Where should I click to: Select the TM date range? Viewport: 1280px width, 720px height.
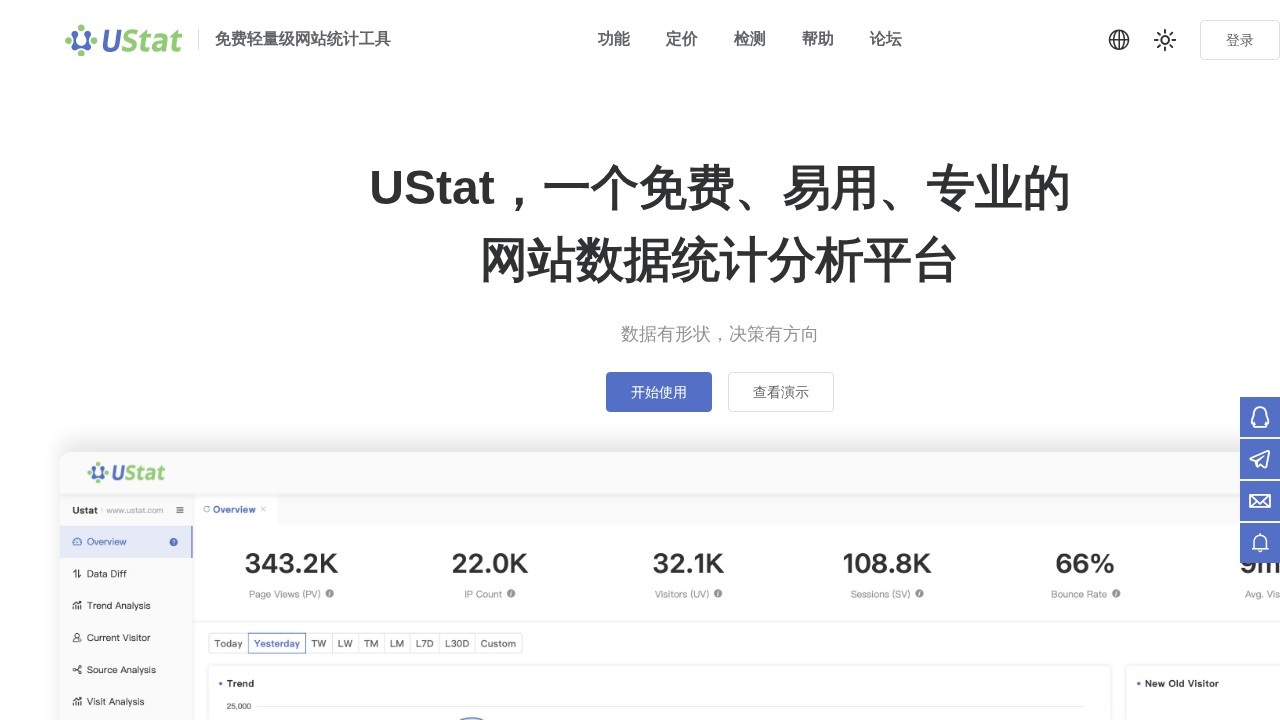click(371, 643)
